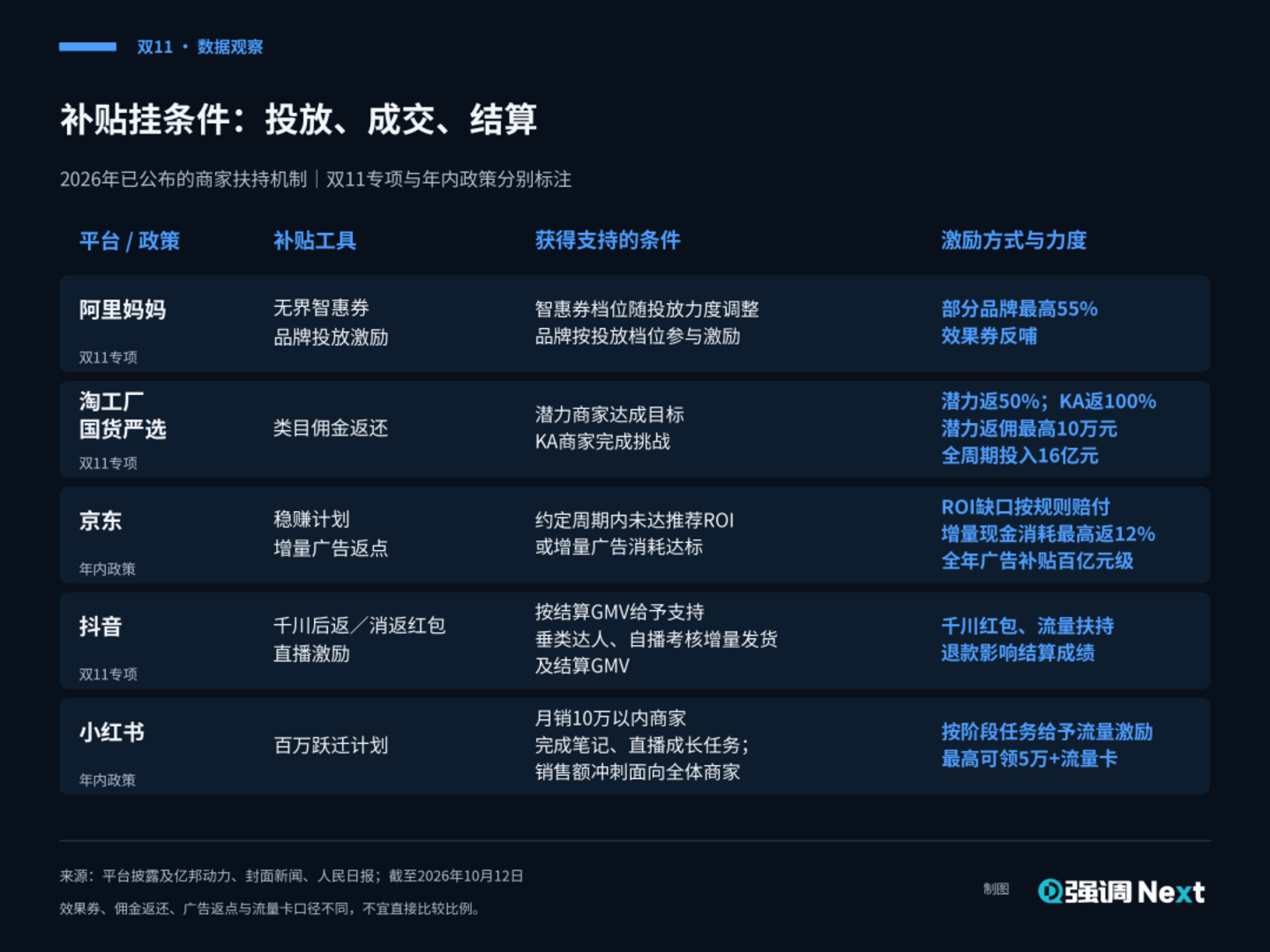Screen dimensions: 1270x952
Task: Click the "获得支持的条件" column header
Action: [x=608, y=241]
